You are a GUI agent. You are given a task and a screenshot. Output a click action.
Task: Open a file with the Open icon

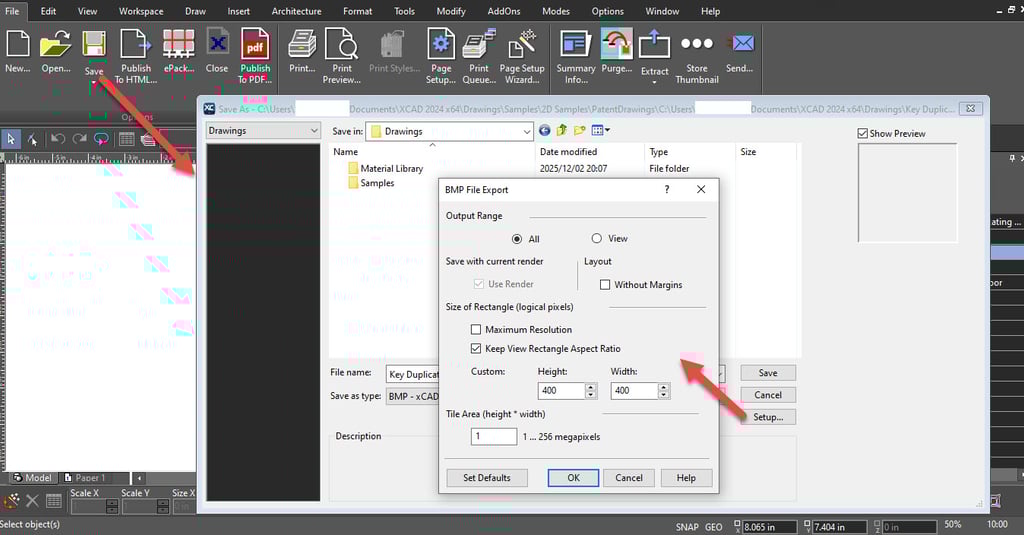(56, 44)
